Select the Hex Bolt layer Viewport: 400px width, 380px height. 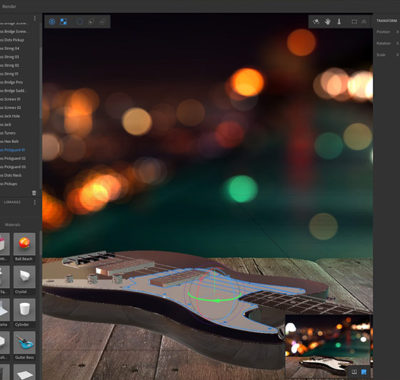click(x=9, y=142)
